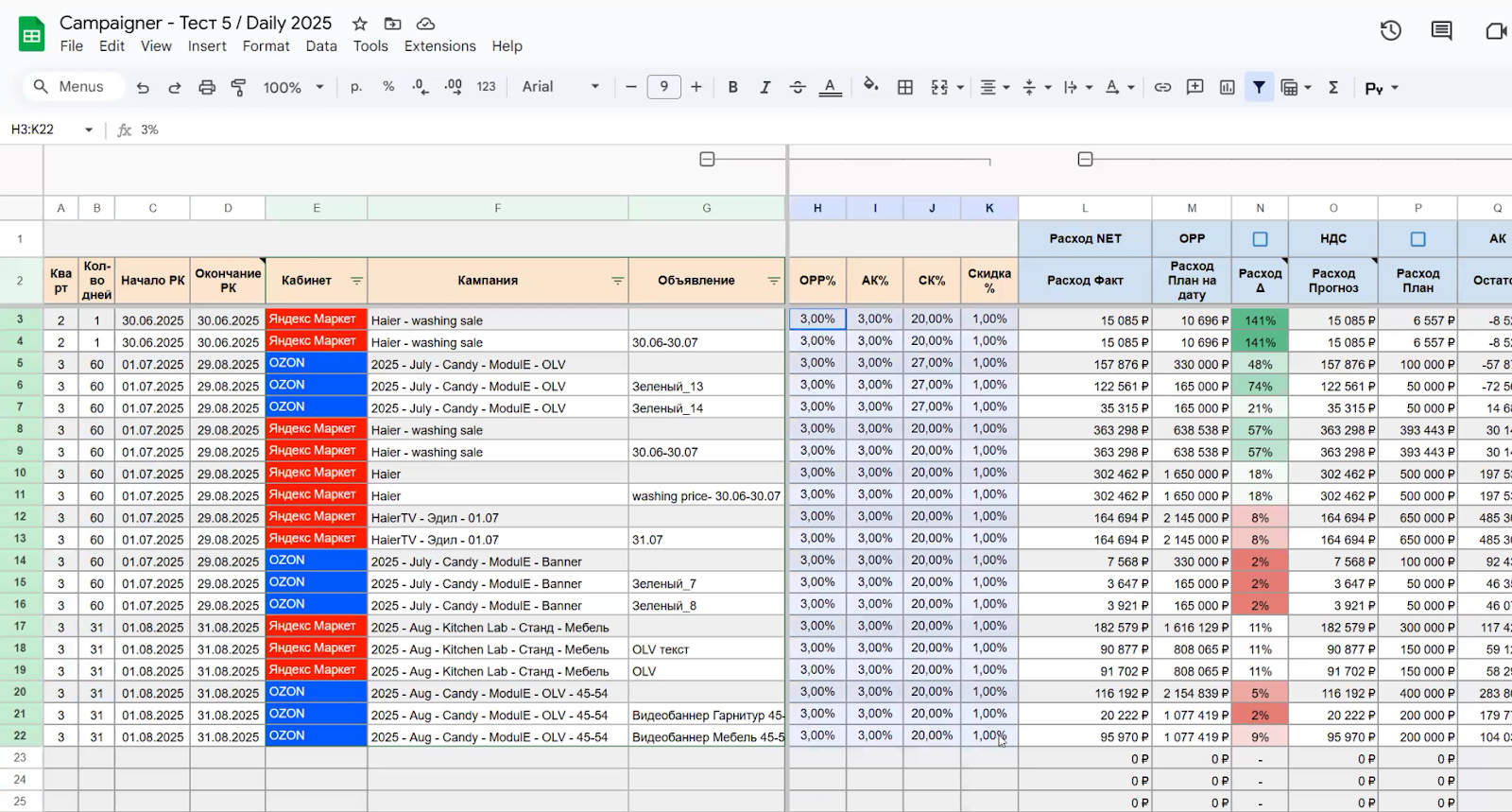Toggle the filter funnel icon

coord(1259,87)
